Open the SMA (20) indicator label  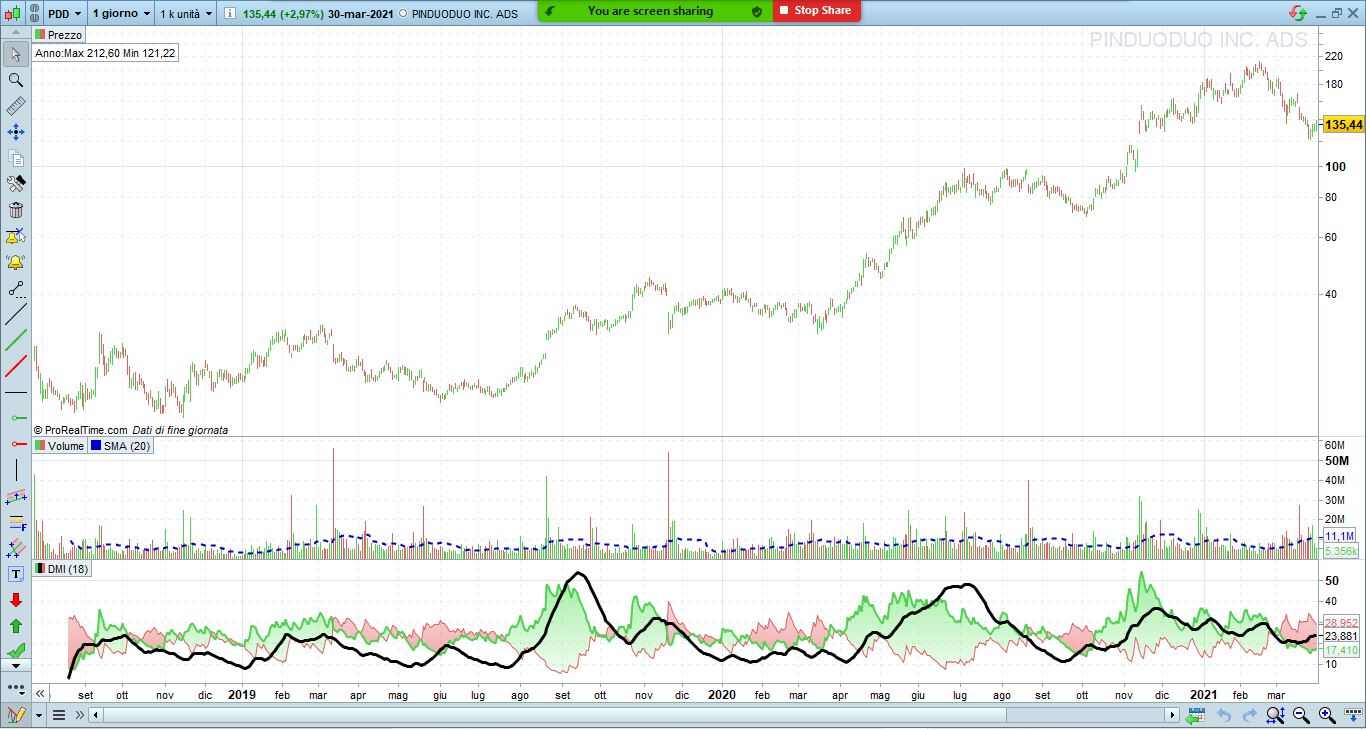121,446
